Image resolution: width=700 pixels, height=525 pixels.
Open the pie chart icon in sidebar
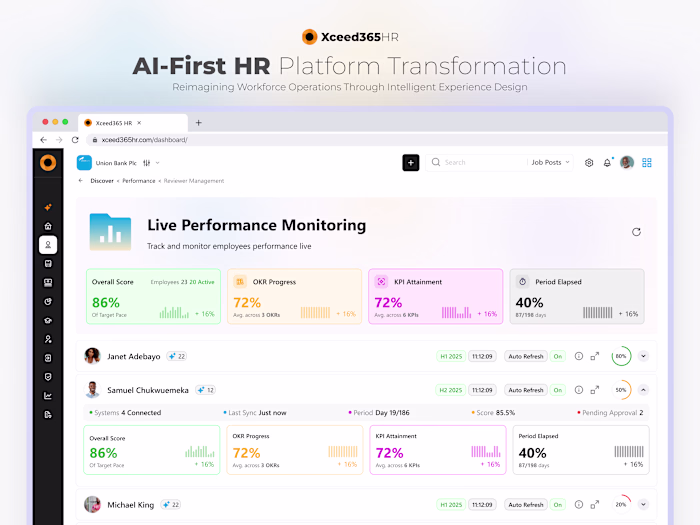(x=48, y=301)
